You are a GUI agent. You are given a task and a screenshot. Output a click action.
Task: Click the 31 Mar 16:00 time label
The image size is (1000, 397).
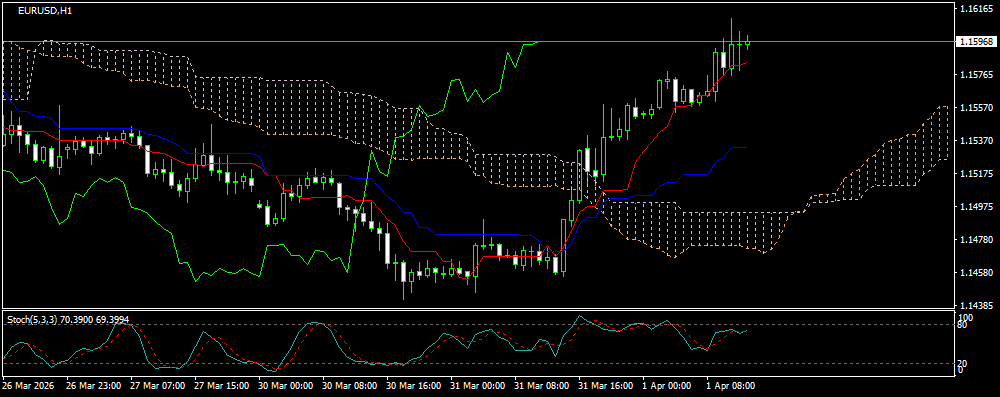[x=607, y=386]
